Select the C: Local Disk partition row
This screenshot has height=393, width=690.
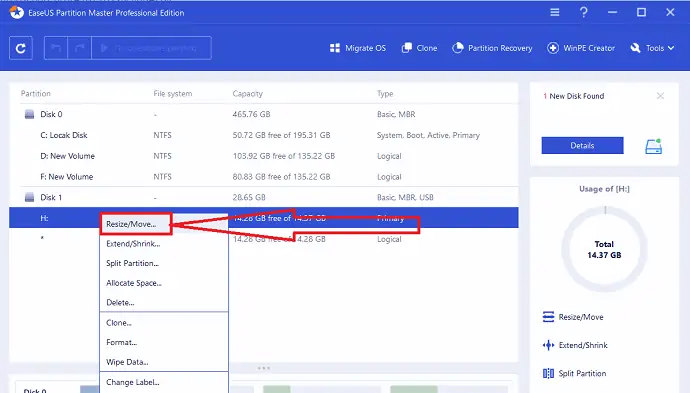point(264,135)
